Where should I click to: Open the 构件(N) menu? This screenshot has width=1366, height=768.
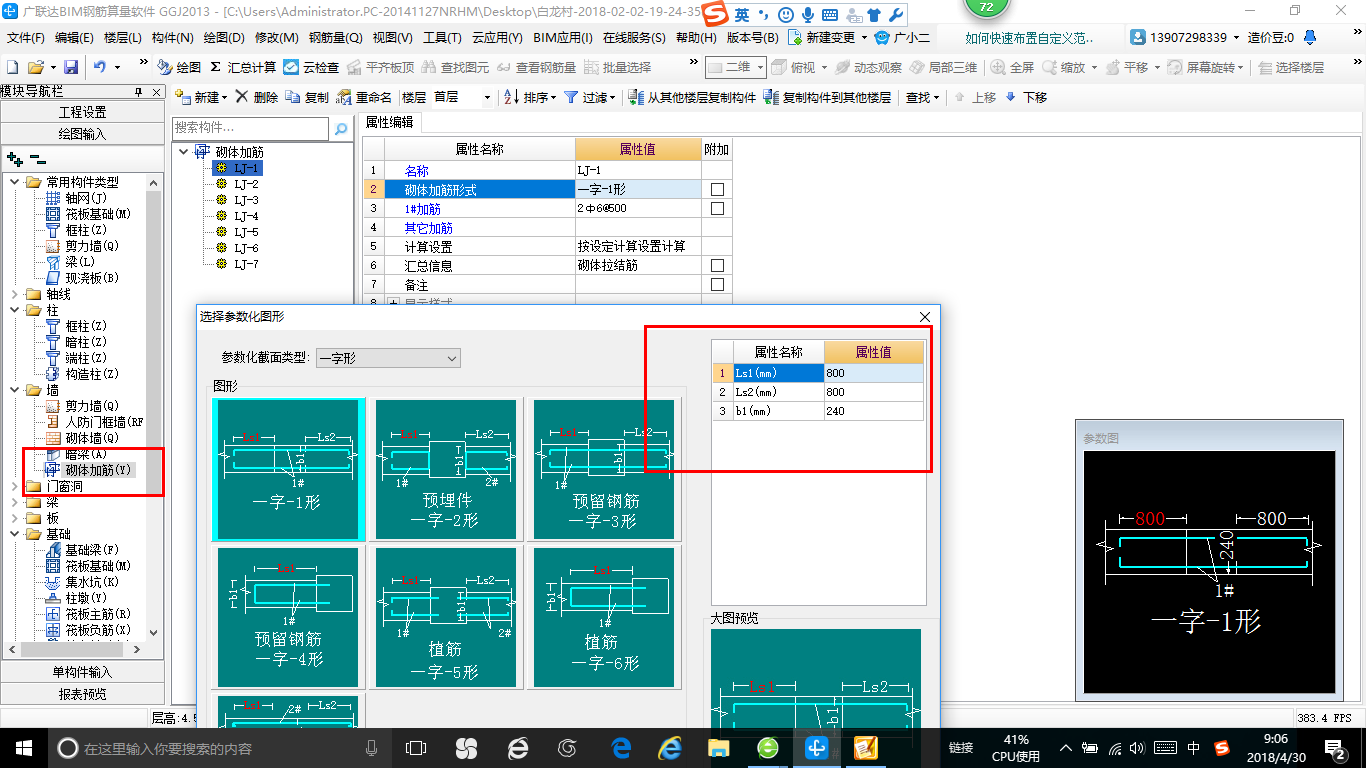(x=173, y=37)
